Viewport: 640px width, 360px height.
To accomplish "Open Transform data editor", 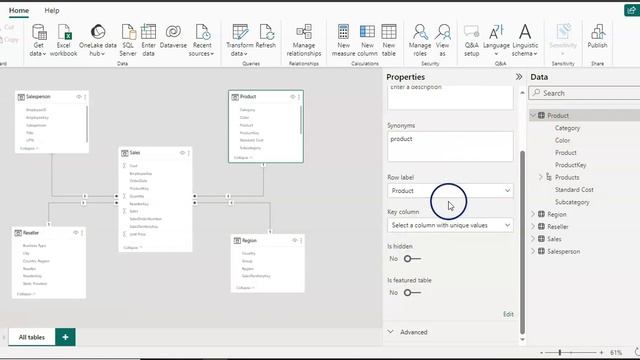I will point(240,40).
